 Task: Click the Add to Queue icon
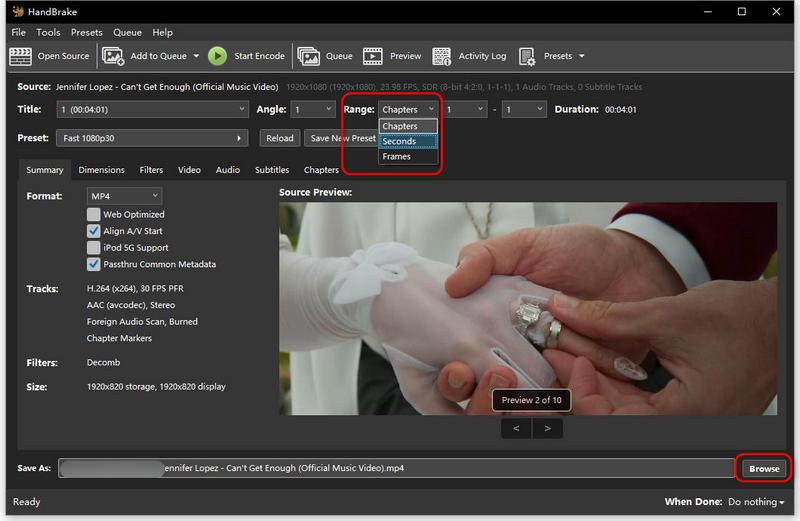(x=113, y=56)
